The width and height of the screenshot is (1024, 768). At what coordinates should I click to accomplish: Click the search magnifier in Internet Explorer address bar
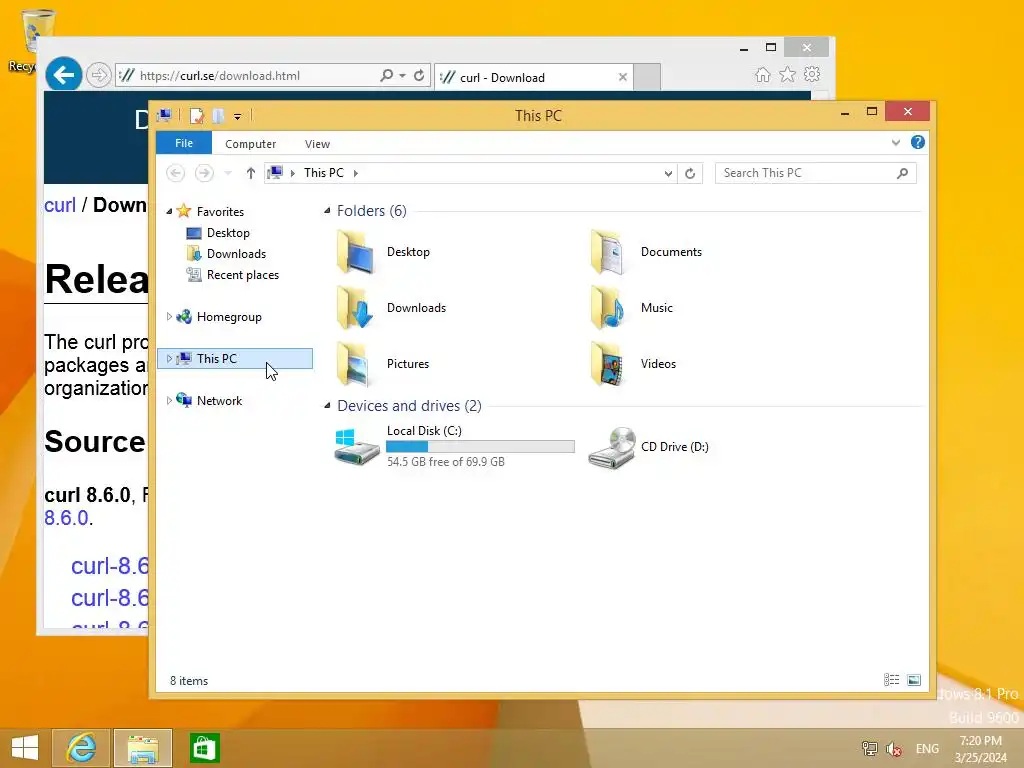point(387,75)
